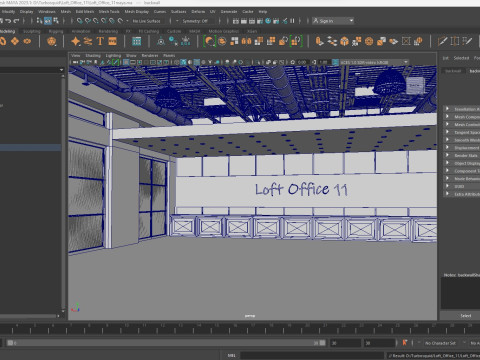Click the viewport exposure value field
Screen dimensions: 480x360
[303, 62]
